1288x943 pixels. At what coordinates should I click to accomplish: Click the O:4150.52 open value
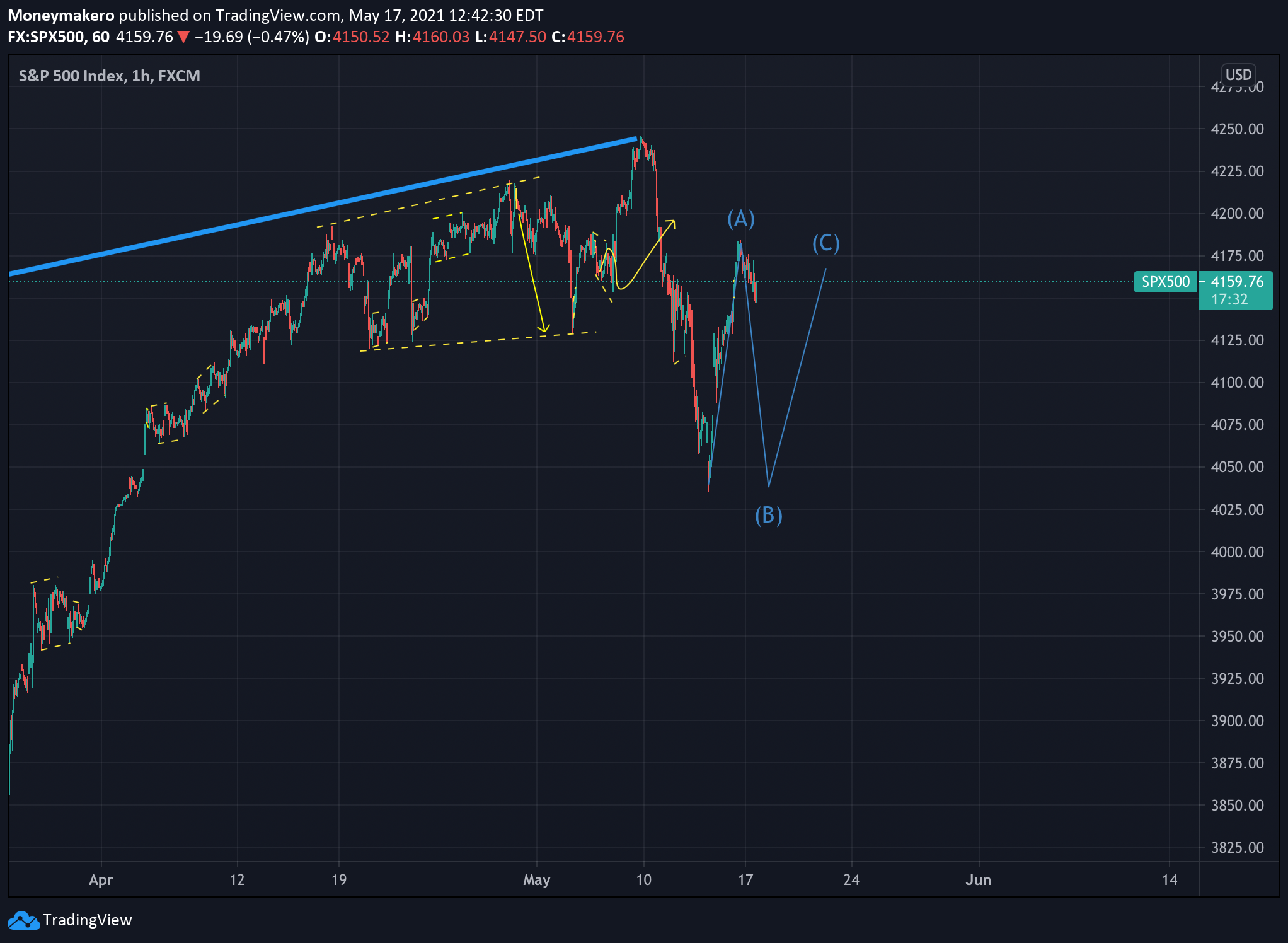click(x=352, y=37)
